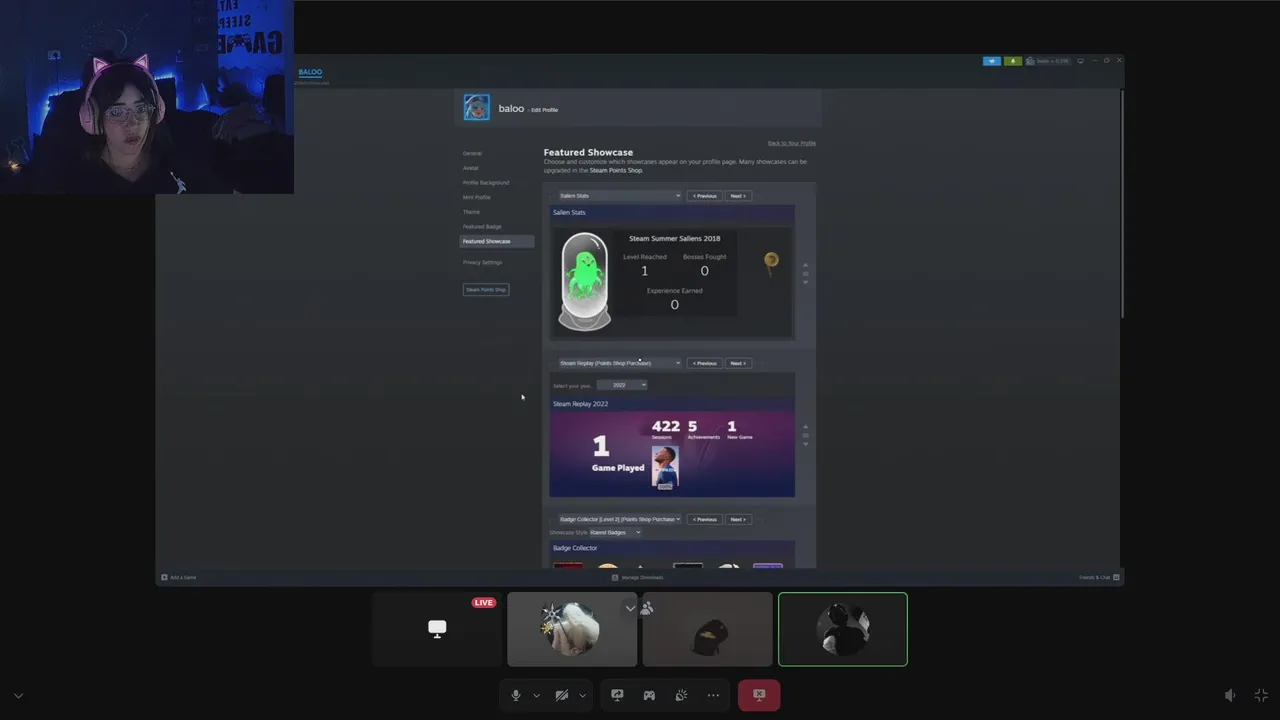Select the participant tile with shuriken avatar
Viewport: 1280px width, 720px height.
(x=572, y=629)
